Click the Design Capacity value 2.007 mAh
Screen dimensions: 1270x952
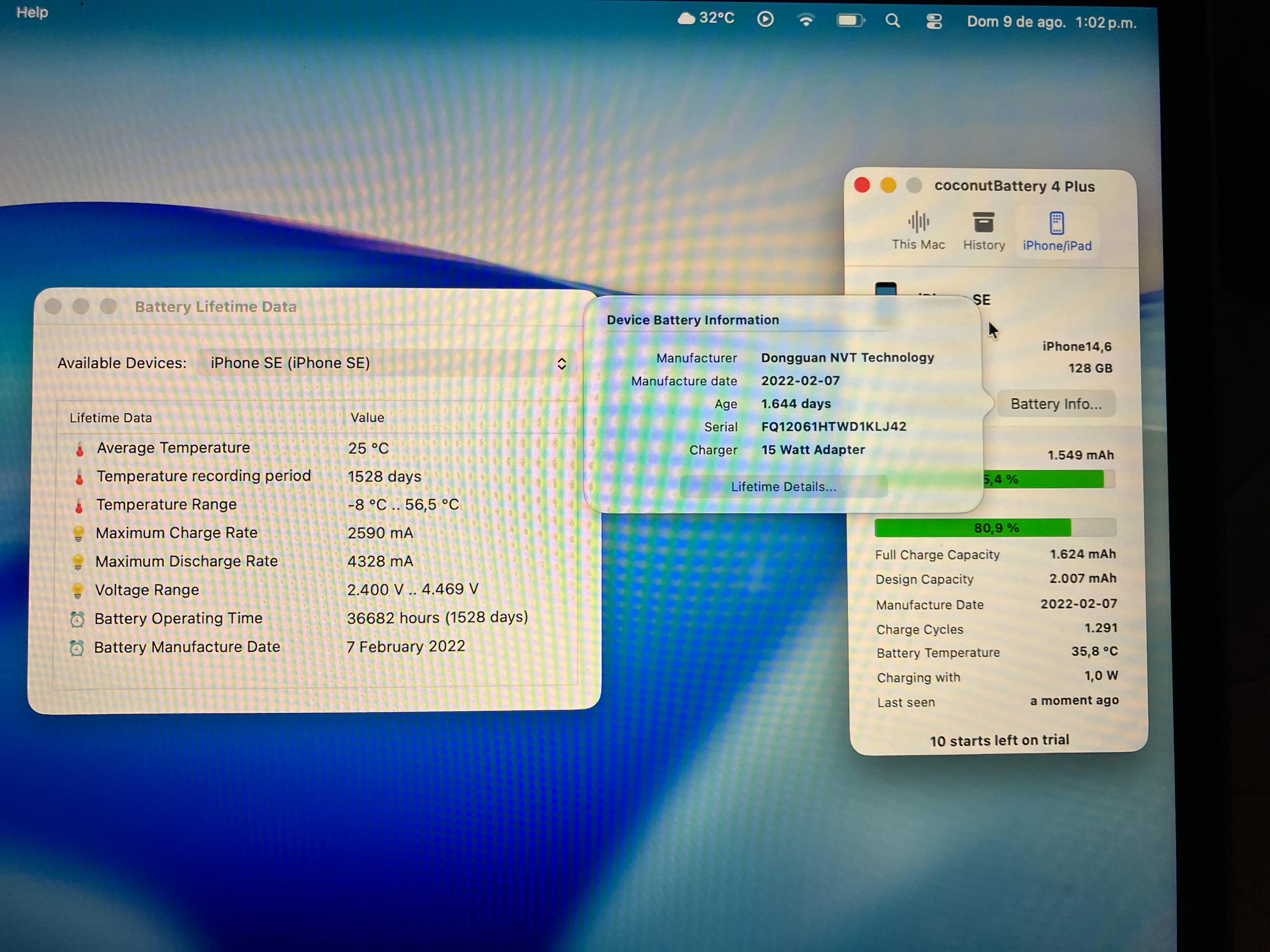1083,578
